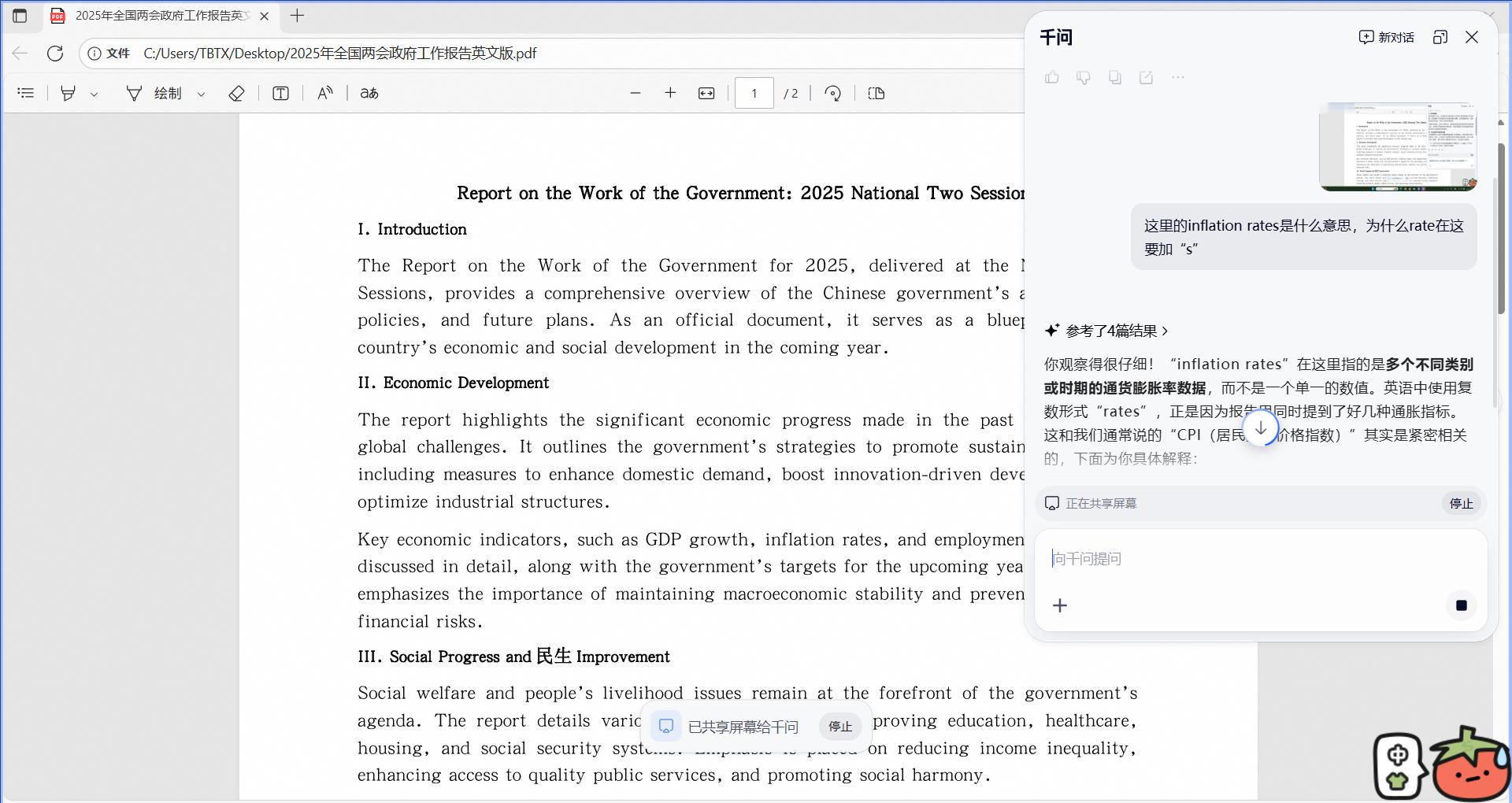
Task: Click the 'Report on the Work' title
Action: point(740,193)
